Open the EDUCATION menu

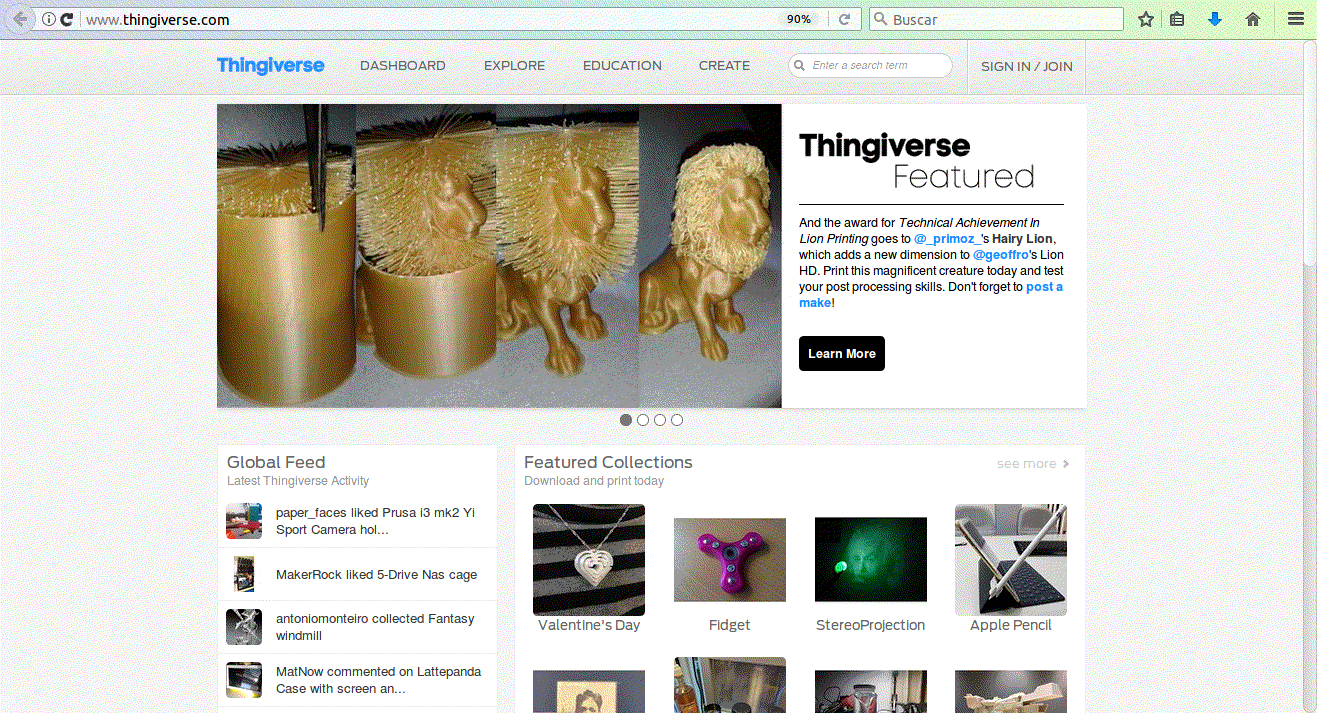(x=621, y=65)
